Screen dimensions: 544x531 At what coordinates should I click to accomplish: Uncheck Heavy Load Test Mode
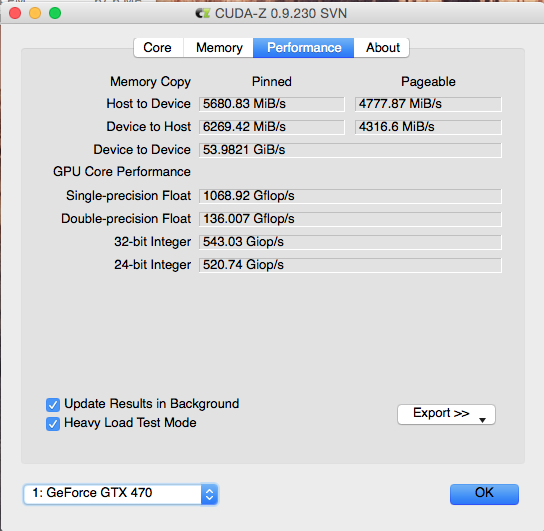pyautogui.click(x=53, y=424)
